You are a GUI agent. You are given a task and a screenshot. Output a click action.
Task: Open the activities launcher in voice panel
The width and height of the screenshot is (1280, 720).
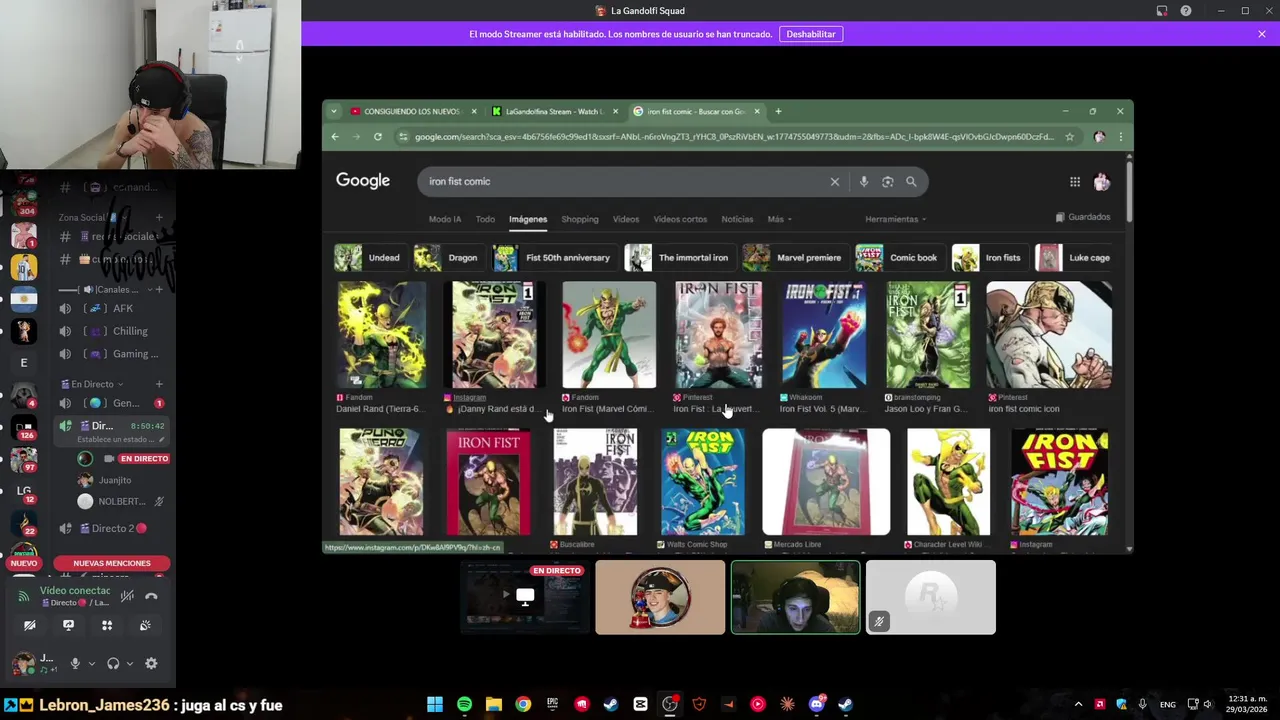tap(107, 625)
